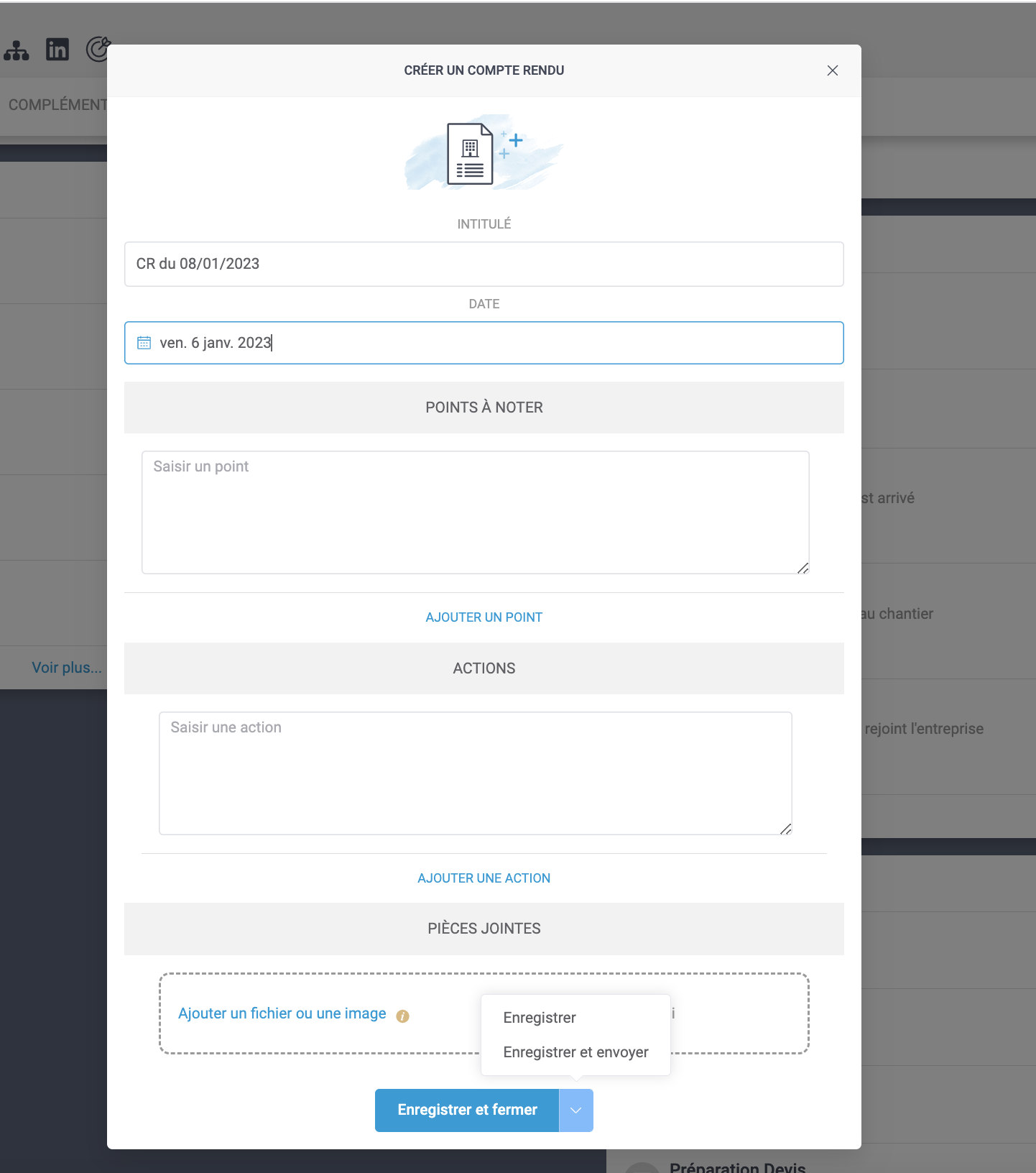Click the target goal icon
Image resolution: width=1036 pixels, height=1173 pixels.
point(97,50)
